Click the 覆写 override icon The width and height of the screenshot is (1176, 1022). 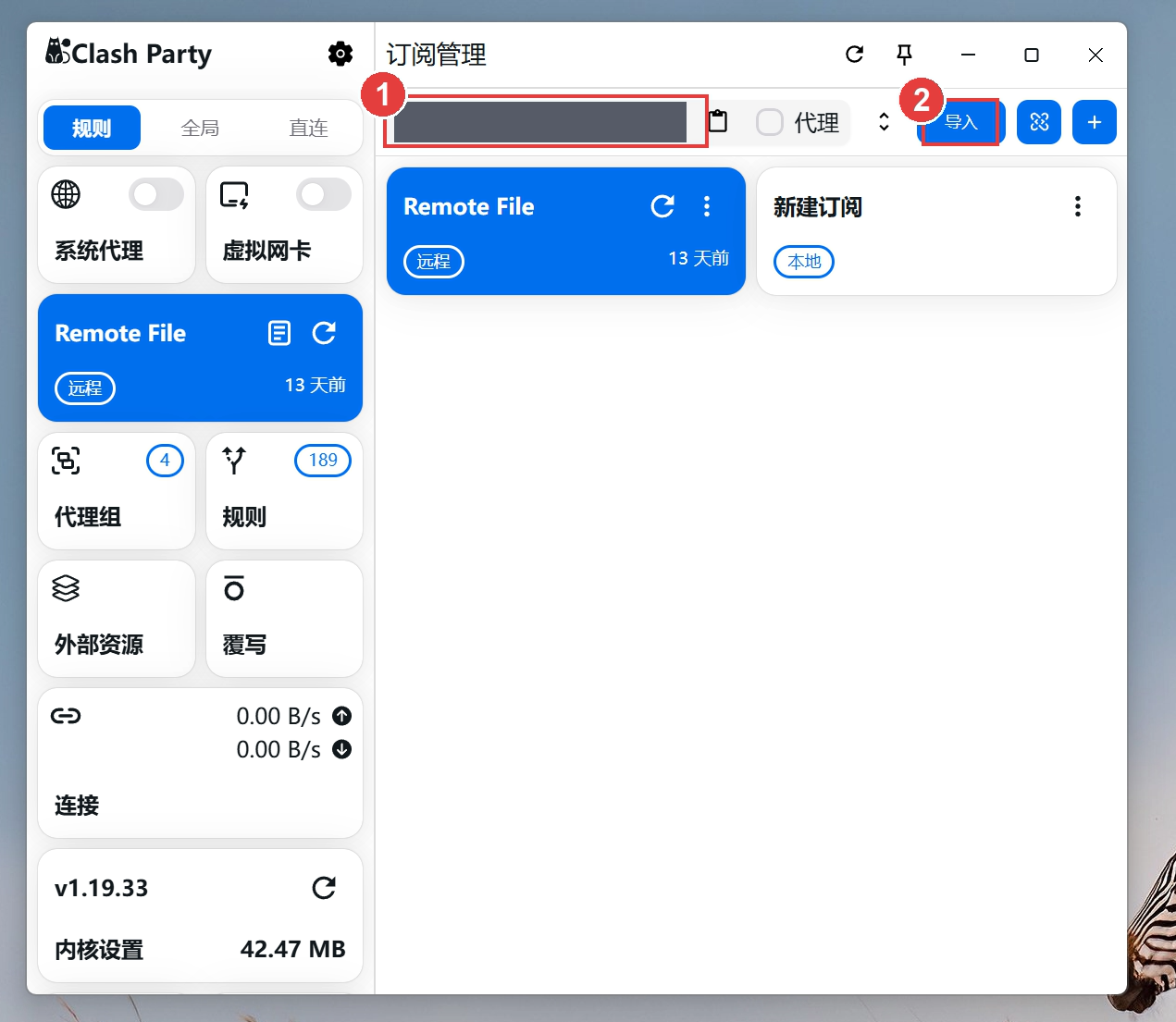(234, 588)
